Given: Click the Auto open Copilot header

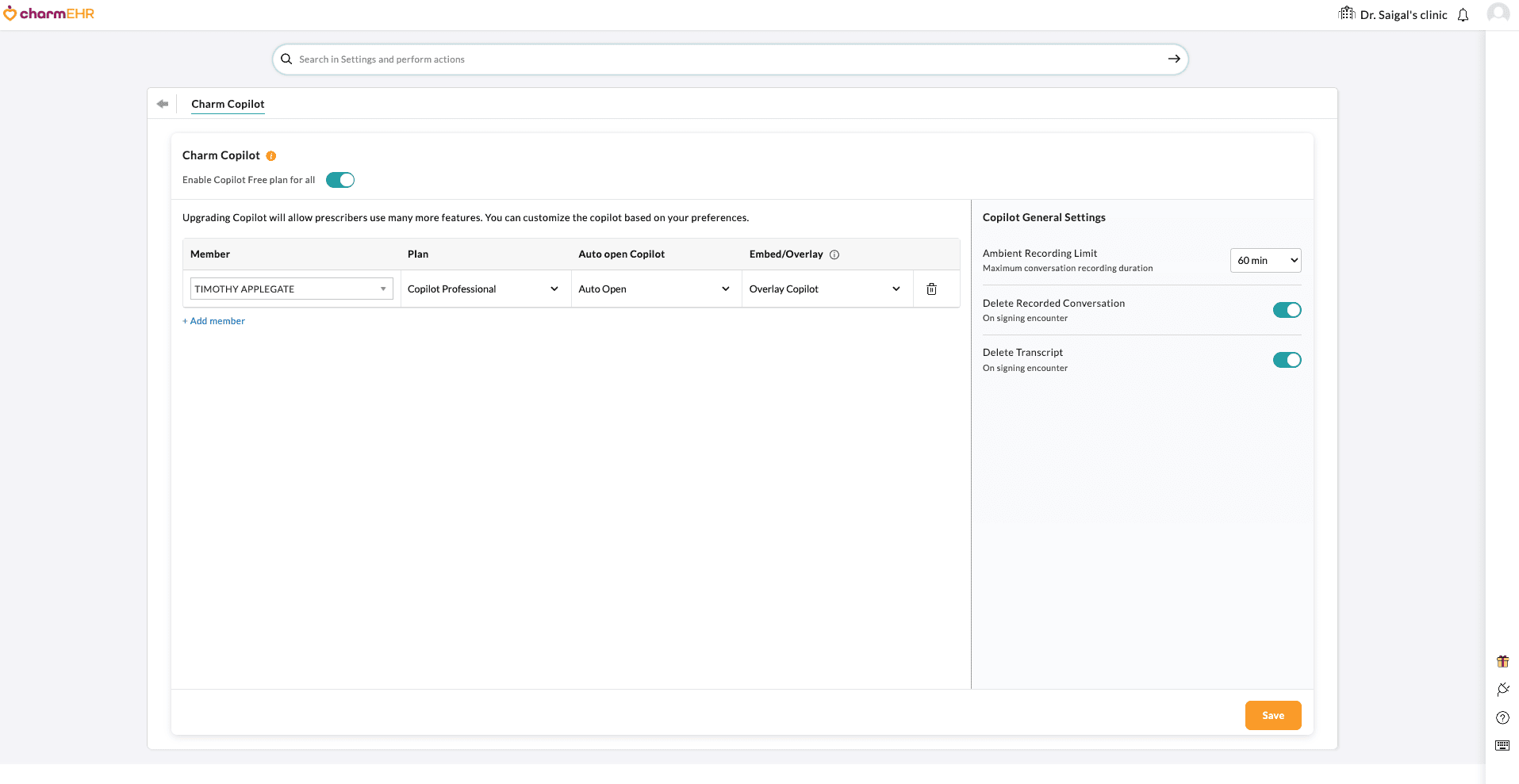Looking at the screenshot, I should click(x=621, y=254).
